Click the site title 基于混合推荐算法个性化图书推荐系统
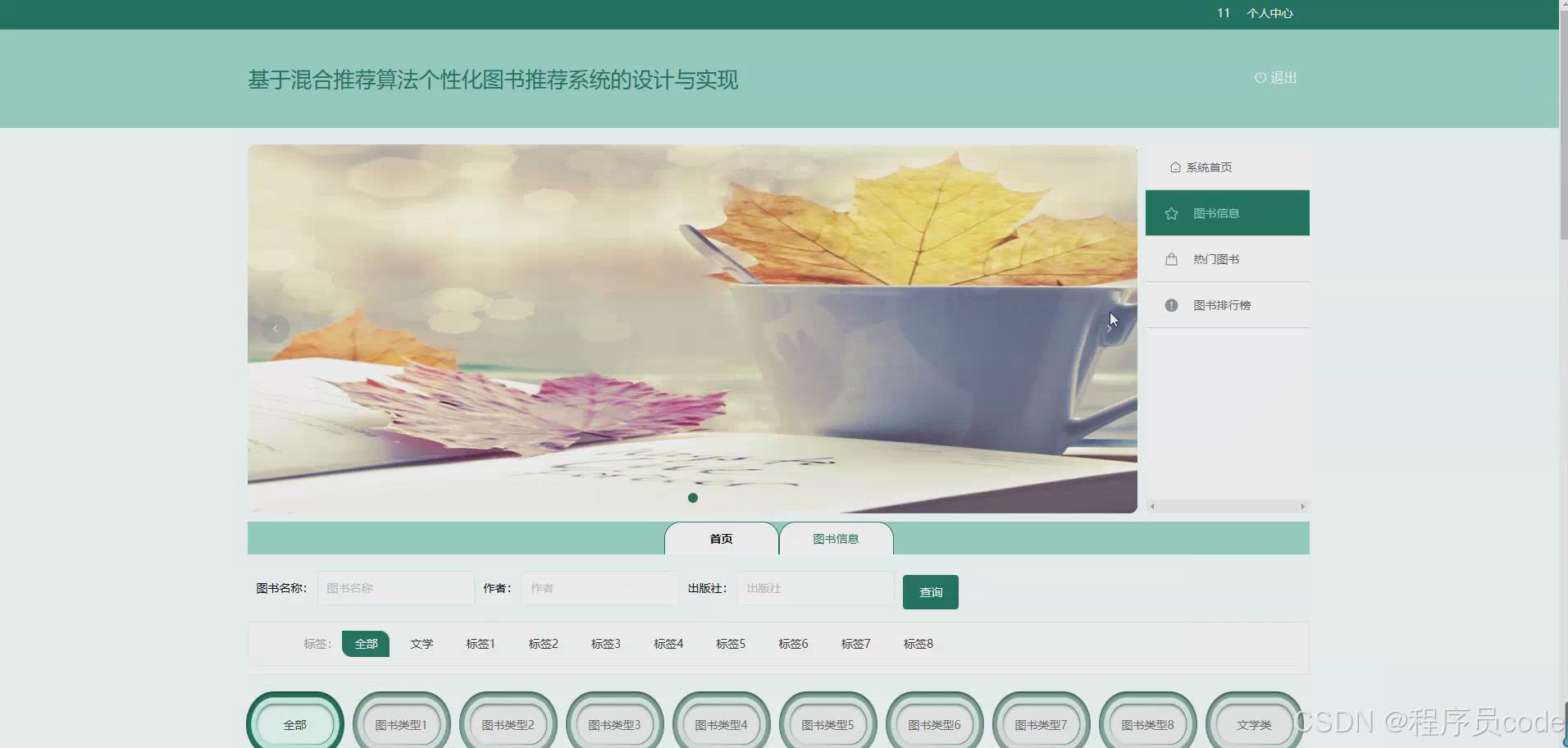 point(493,80)
